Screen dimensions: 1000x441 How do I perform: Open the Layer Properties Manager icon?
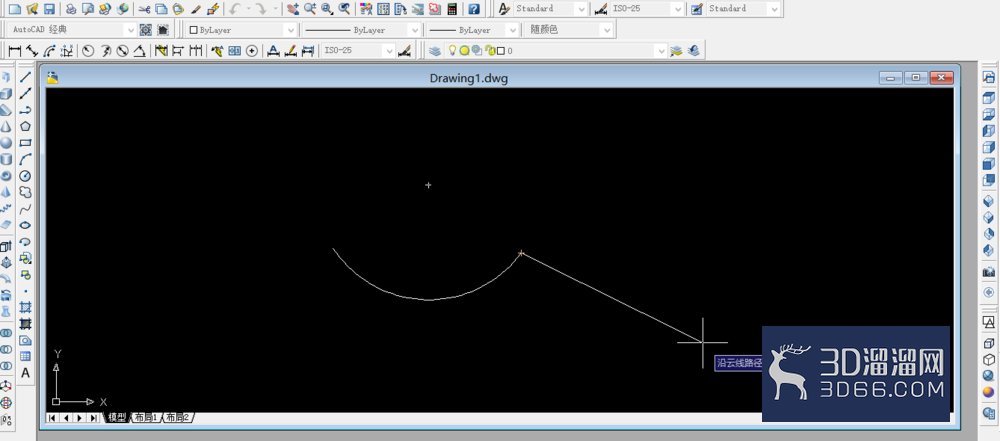point(434,51)
